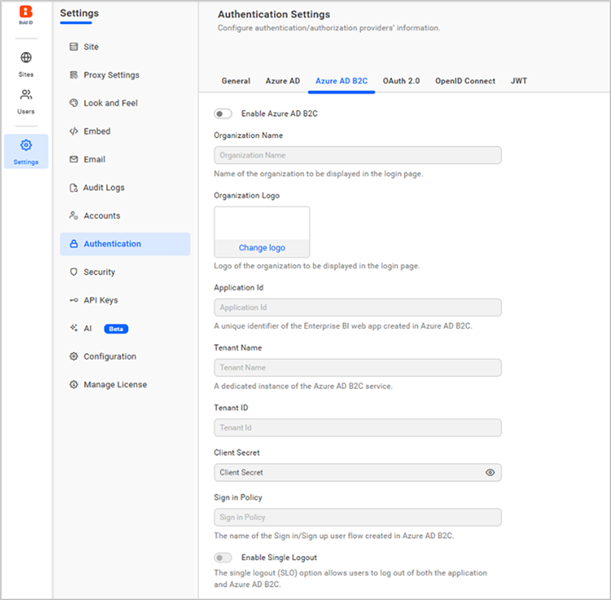611x600 pixels.
Task: Click the Tenant Name input field
Action: click(x=357, y=367)
